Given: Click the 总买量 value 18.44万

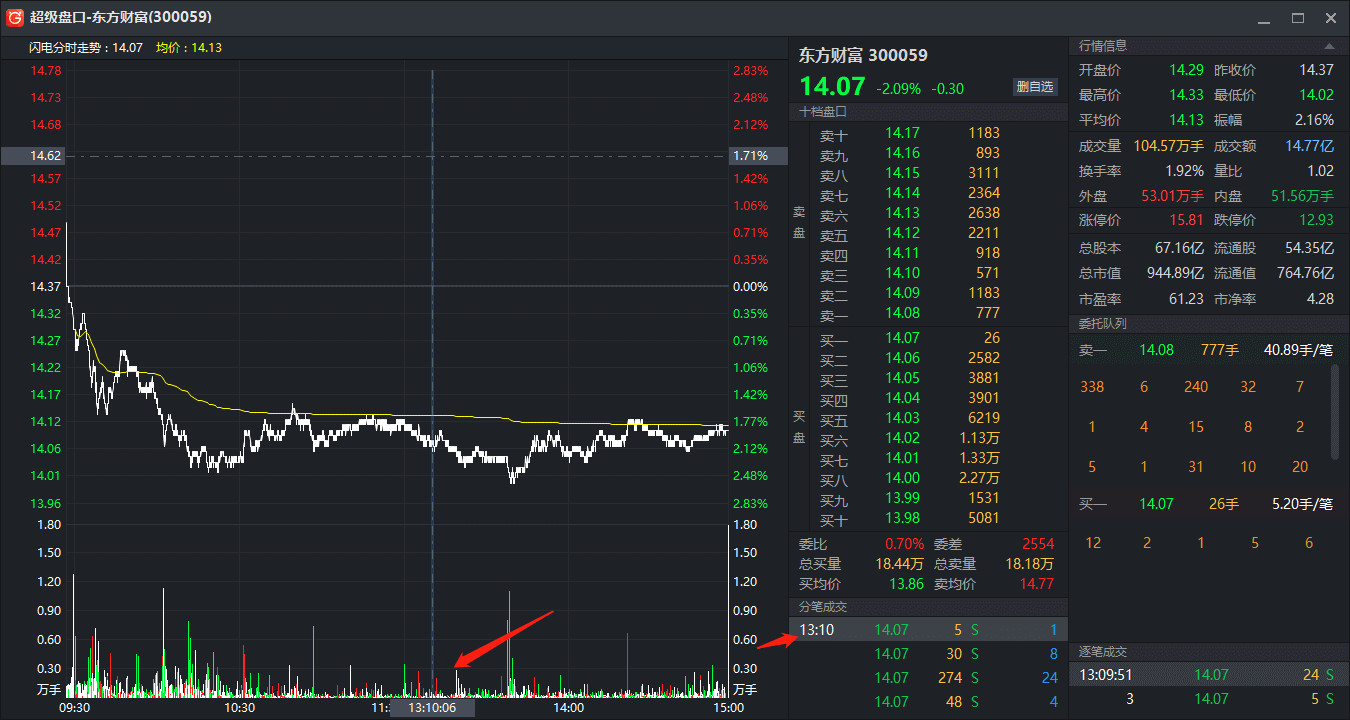Looking at the screenshot, I should (899, 564).
